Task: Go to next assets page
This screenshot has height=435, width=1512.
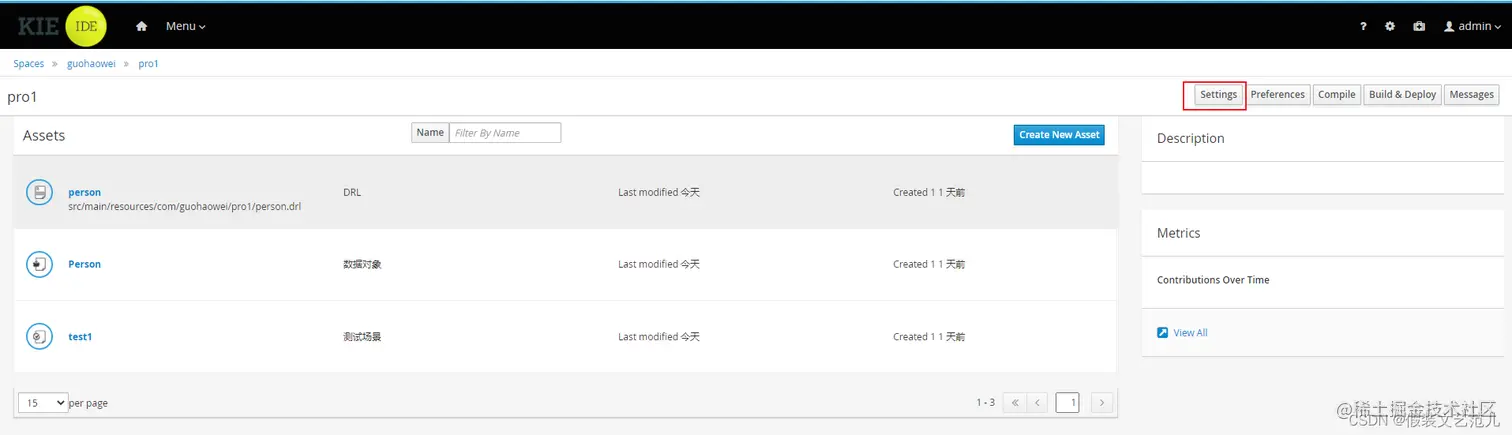Action: click(1102, 403)
